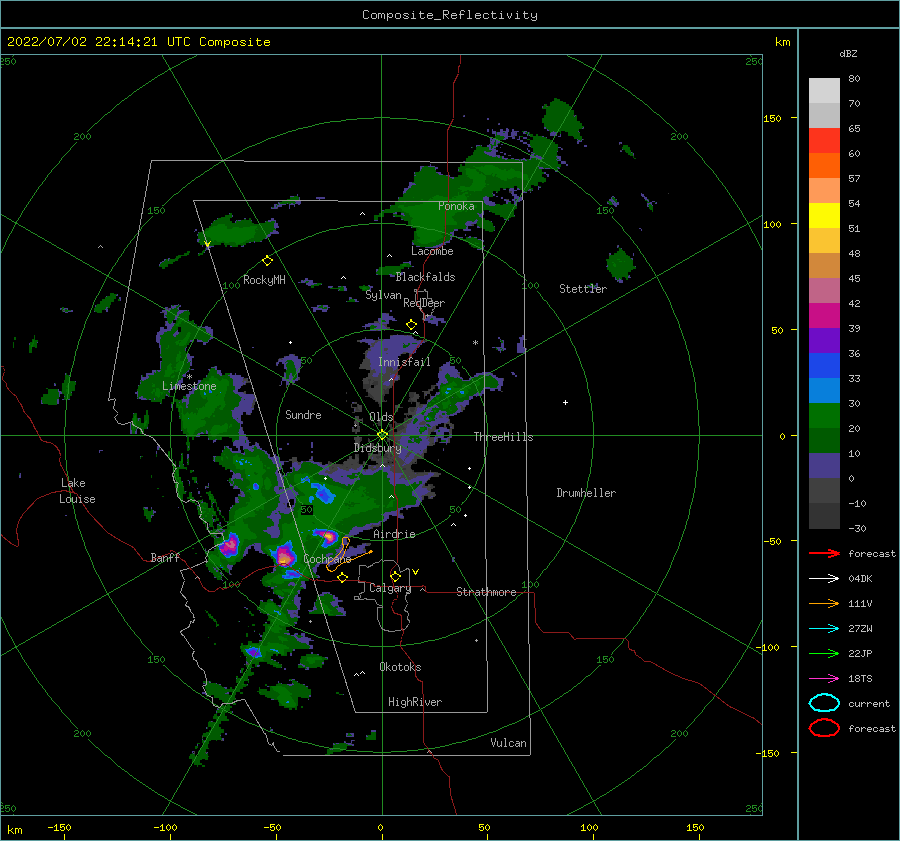Click the yellow 54 dBZ color swatch
This screenshot has height=841, width=900.
tap(824, 215)
